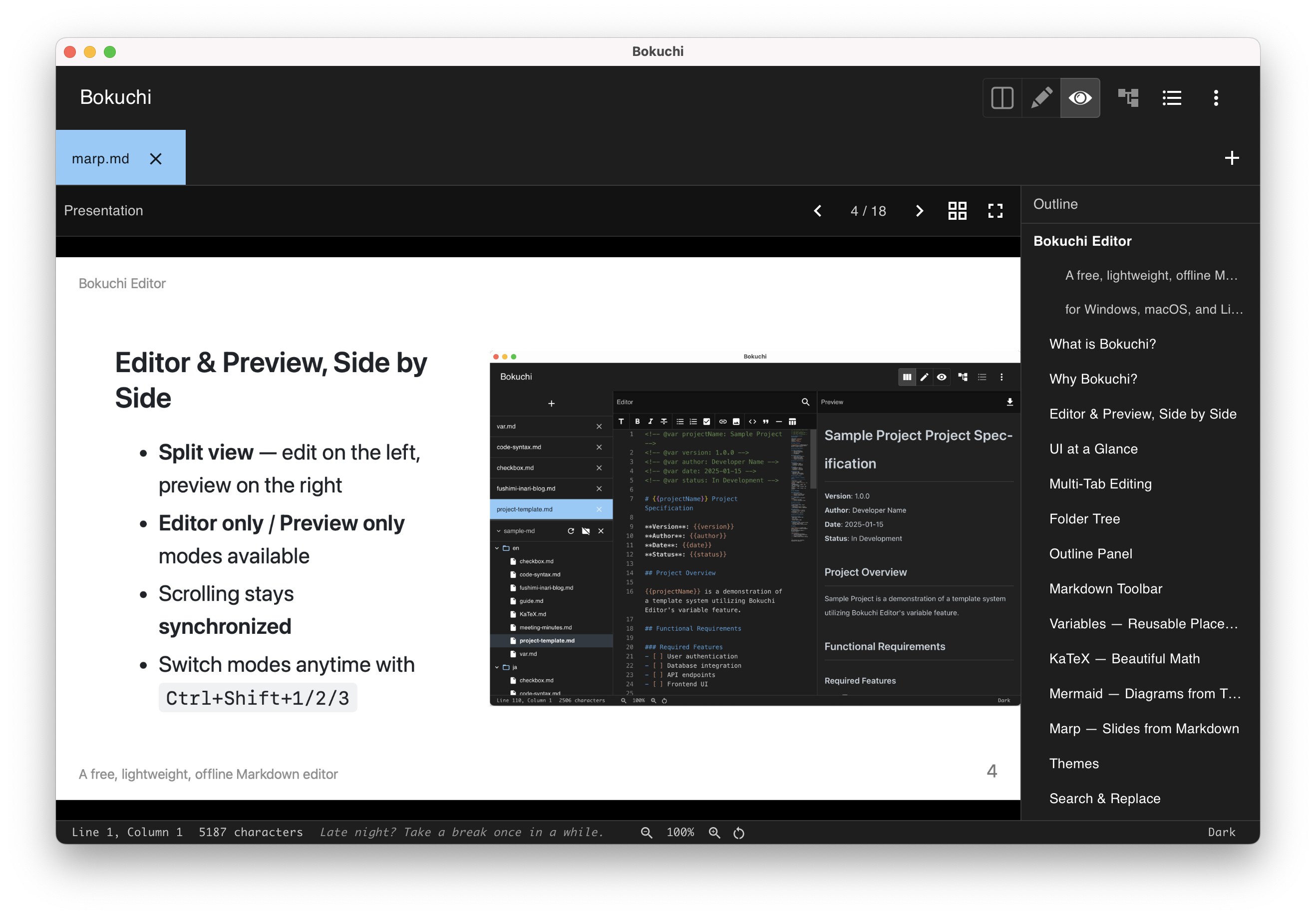
Task: Switch to preview-only mode (eye icon)
Action: tap(1080, 98)
